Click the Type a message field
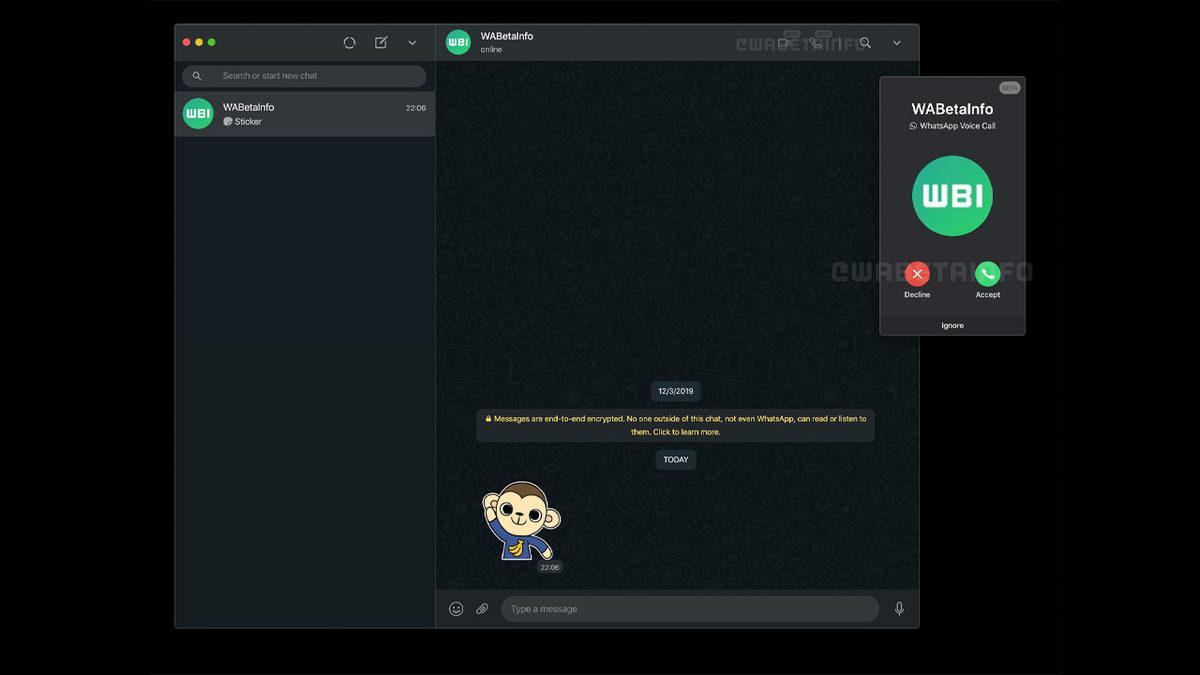 (690, 608)
